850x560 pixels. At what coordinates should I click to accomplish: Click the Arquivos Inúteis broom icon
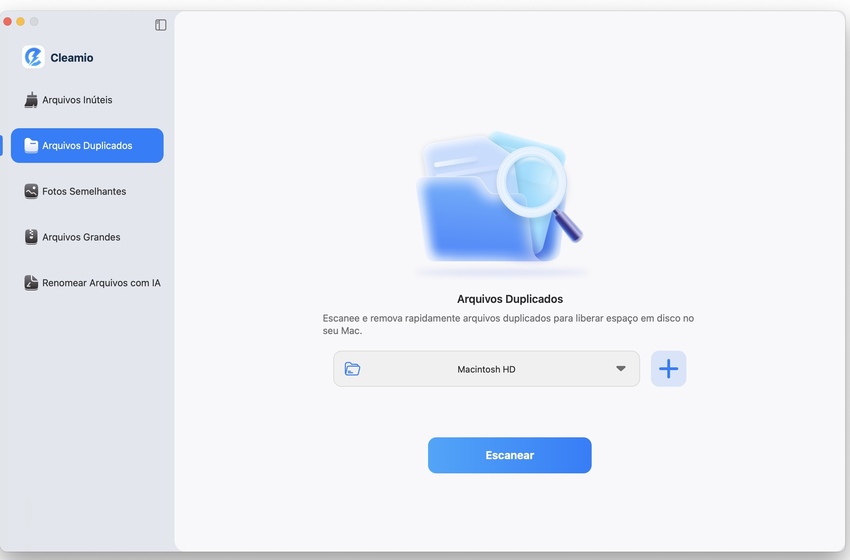(31, 100)
